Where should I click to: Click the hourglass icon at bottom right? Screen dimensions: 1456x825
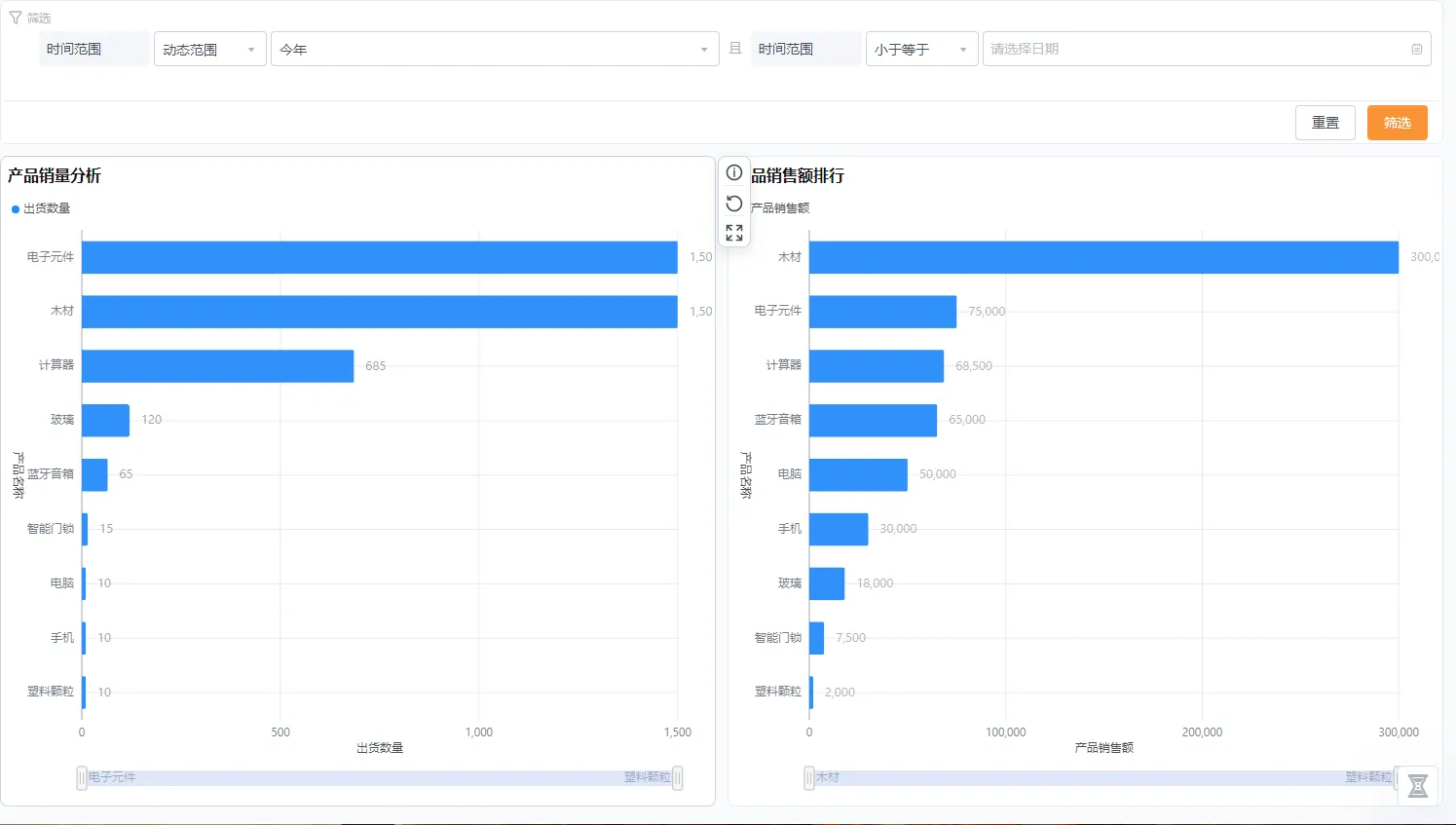coord(1417,785)
